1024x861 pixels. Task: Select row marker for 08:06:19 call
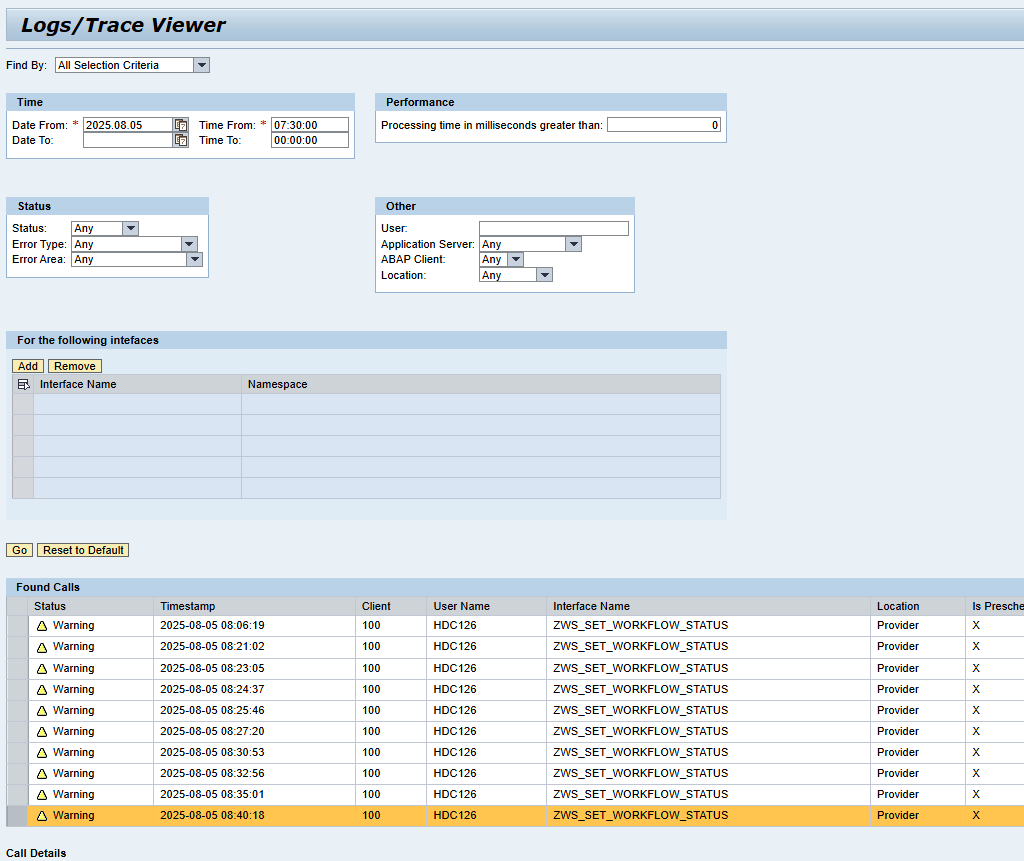(x=17, y=626)
